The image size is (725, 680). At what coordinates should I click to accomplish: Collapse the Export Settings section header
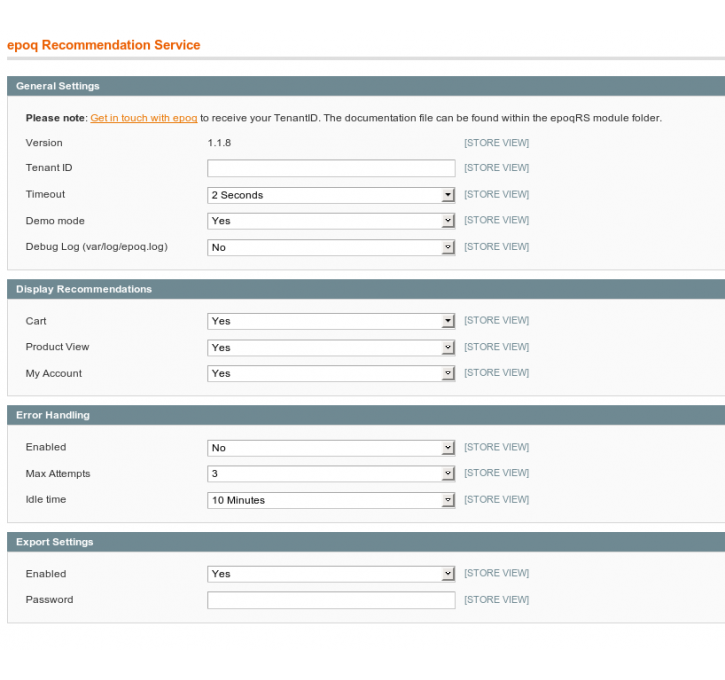(366, 542)
